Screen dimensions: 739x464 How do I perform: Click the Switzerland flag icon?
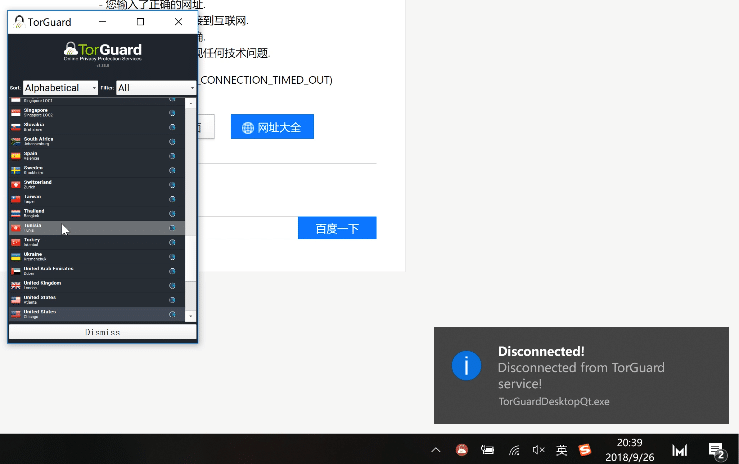click(16, 185)
